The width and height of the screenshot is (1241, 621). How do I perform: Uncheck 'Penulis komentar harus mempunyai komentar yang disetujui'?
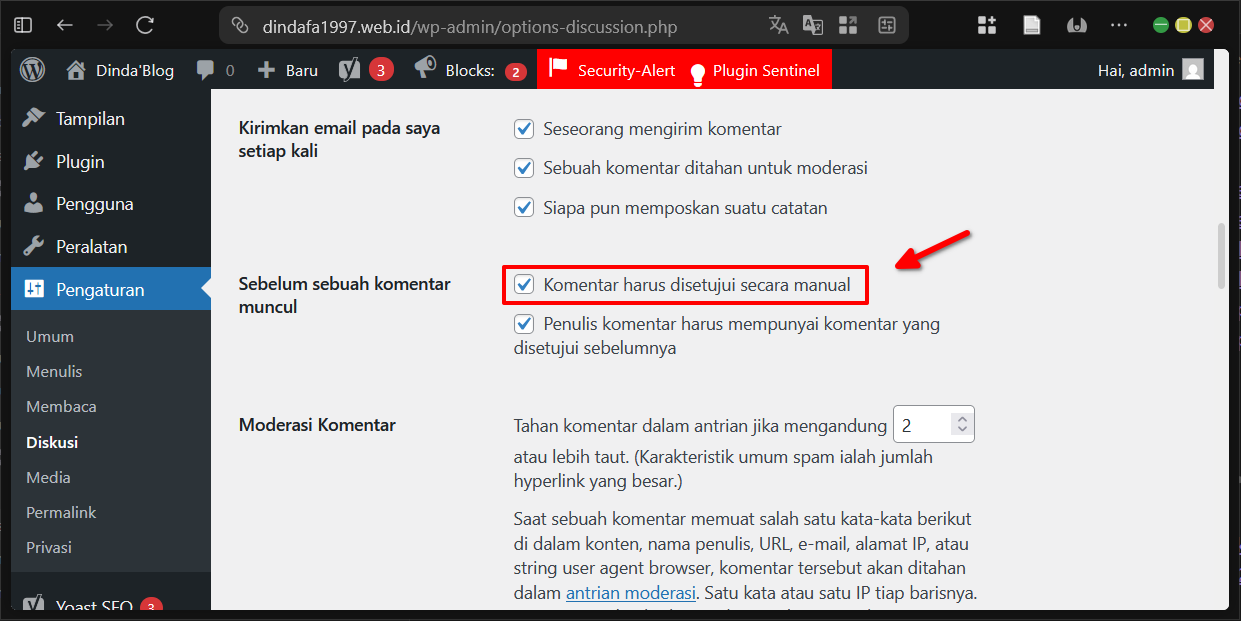point(524,323)
